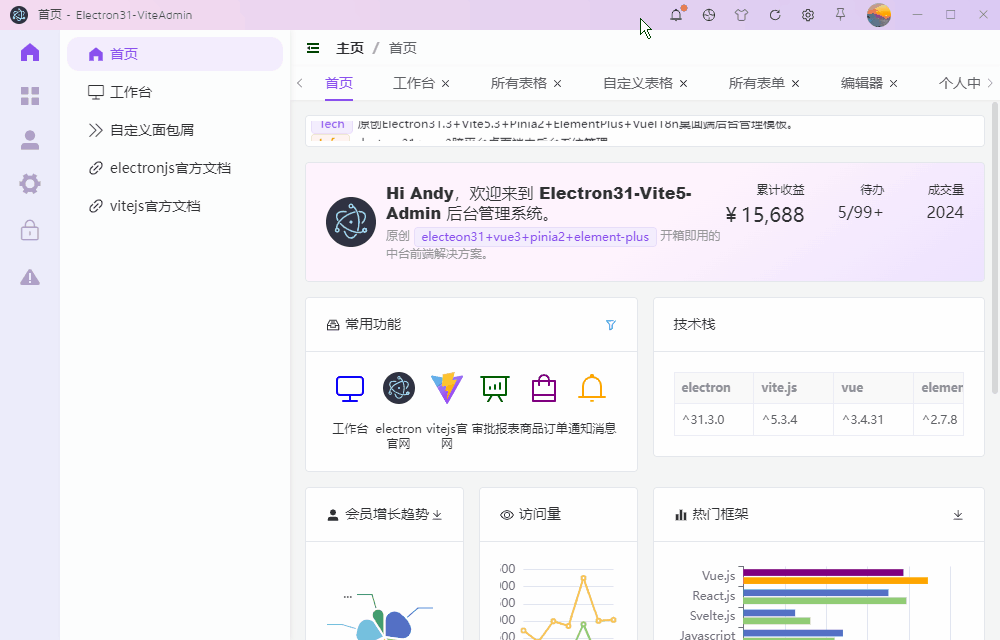
Task: Open electronjs官方文档 link in sidebar
Action: pyautogui.click(x=175, y=168)
